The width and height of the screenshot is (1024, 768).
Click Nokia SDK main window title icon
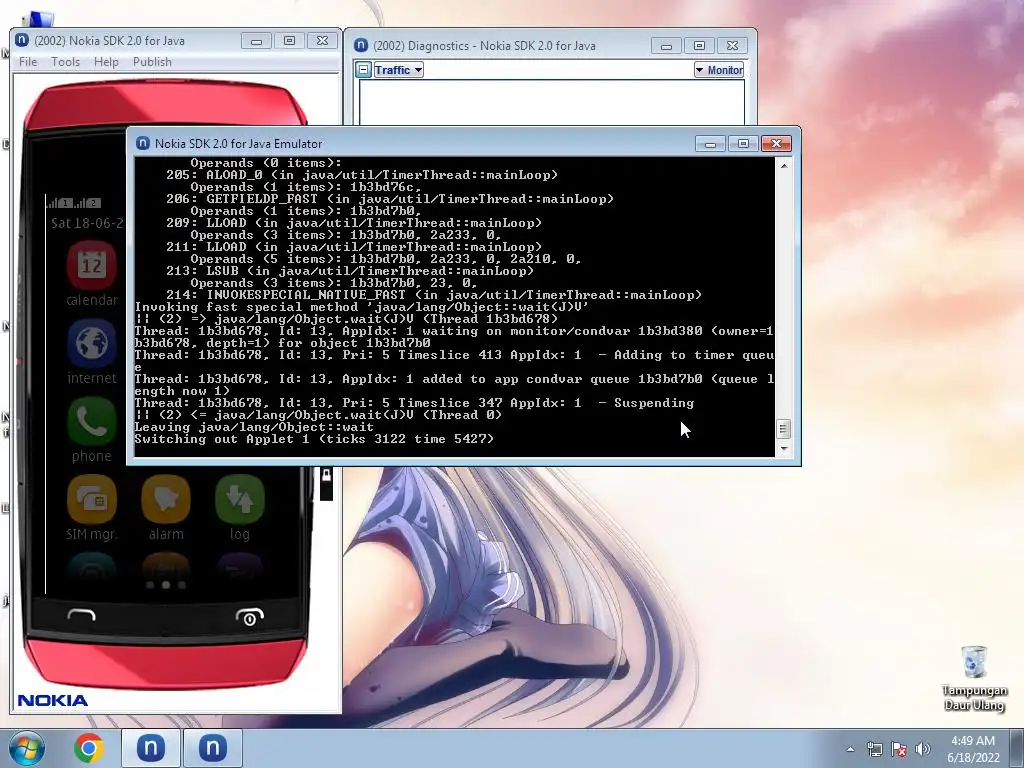coord(22,40)
